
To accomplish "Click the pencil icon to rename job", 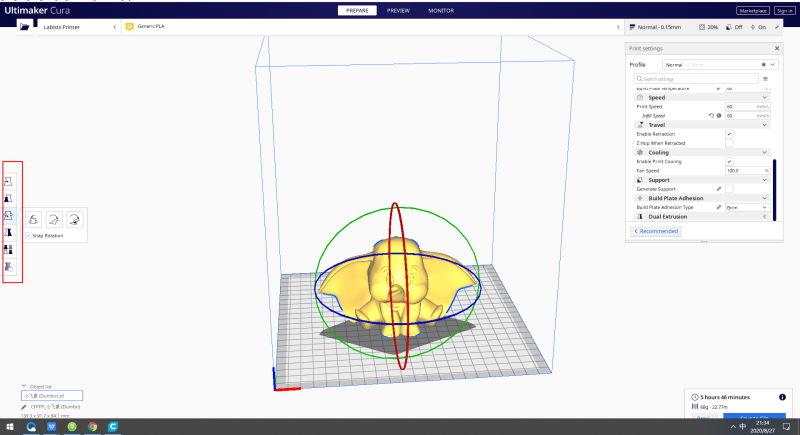I will [23, 407].
